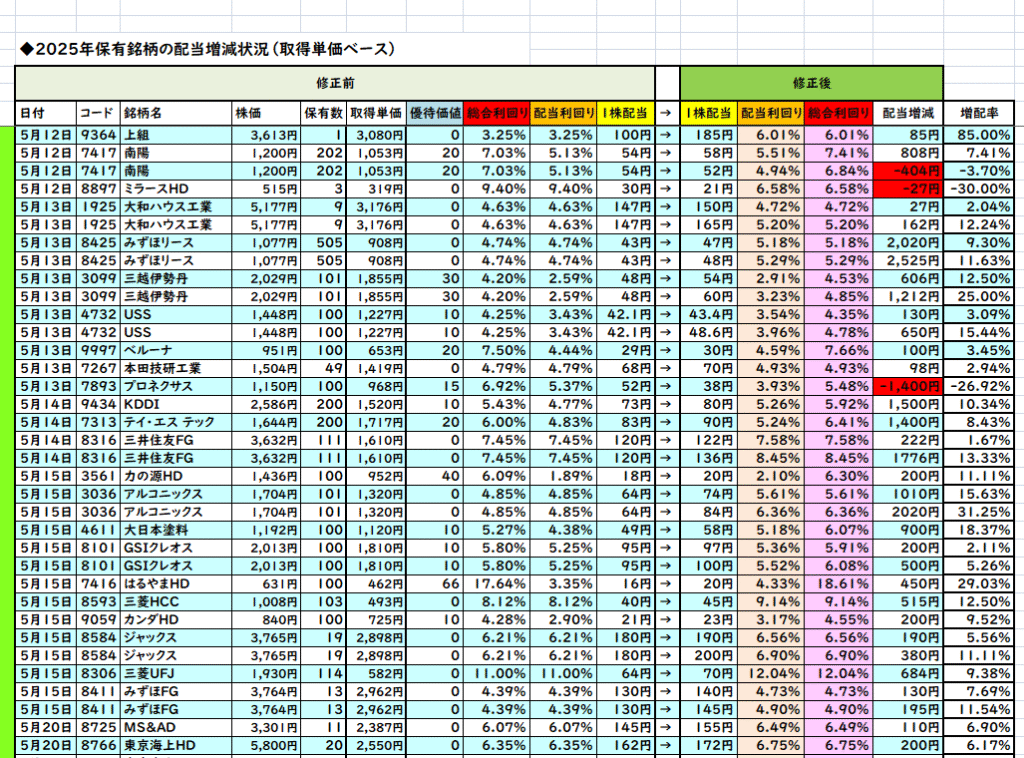Image resolution: width=1024 pixels, height=758 pixels.
Task: Select the 配当増減 column header
Action: coord(908,113)
